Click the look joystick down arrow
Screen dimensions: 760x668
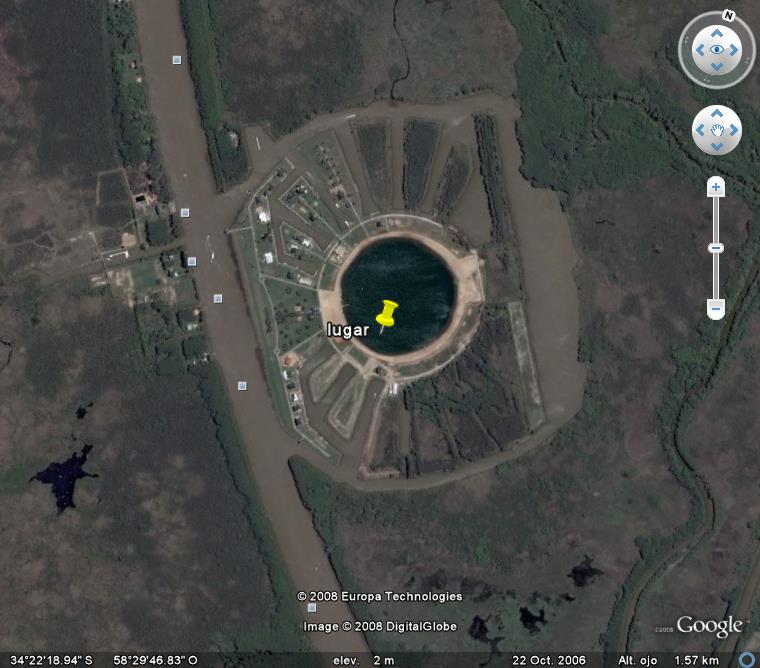click(717, 66)
